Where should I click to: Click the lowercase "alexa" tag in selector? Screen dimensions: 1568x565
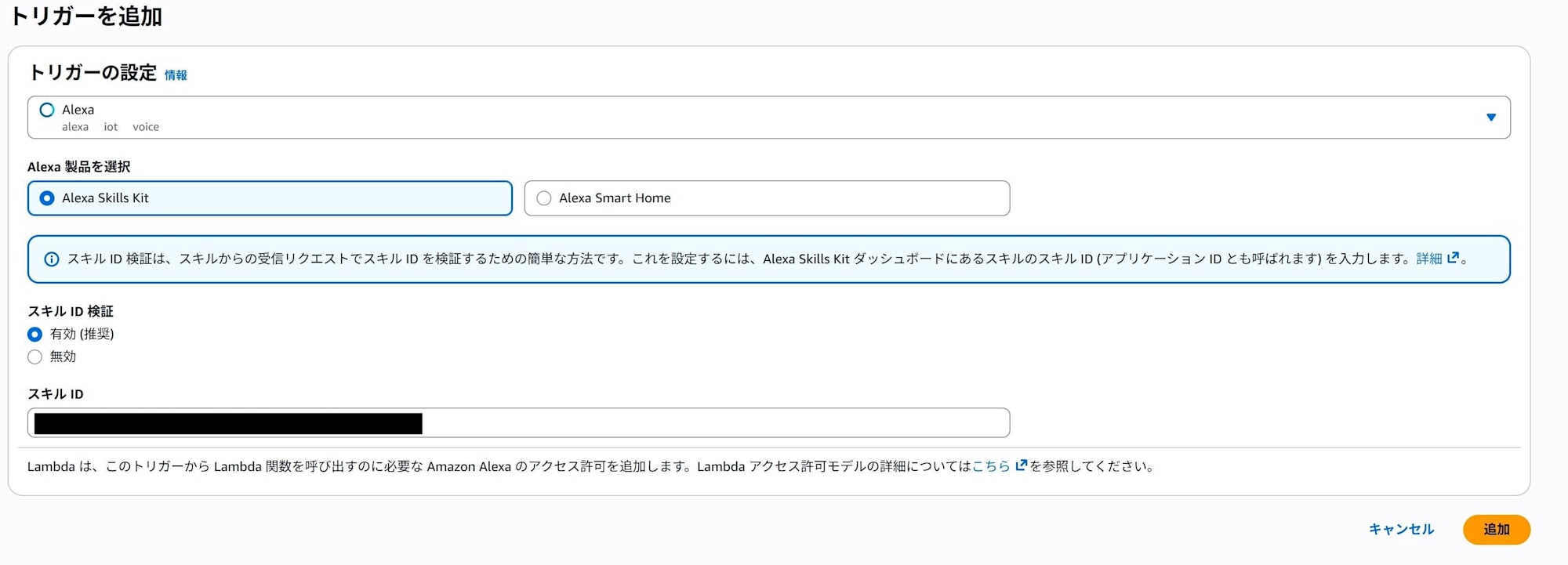point(75,127)
